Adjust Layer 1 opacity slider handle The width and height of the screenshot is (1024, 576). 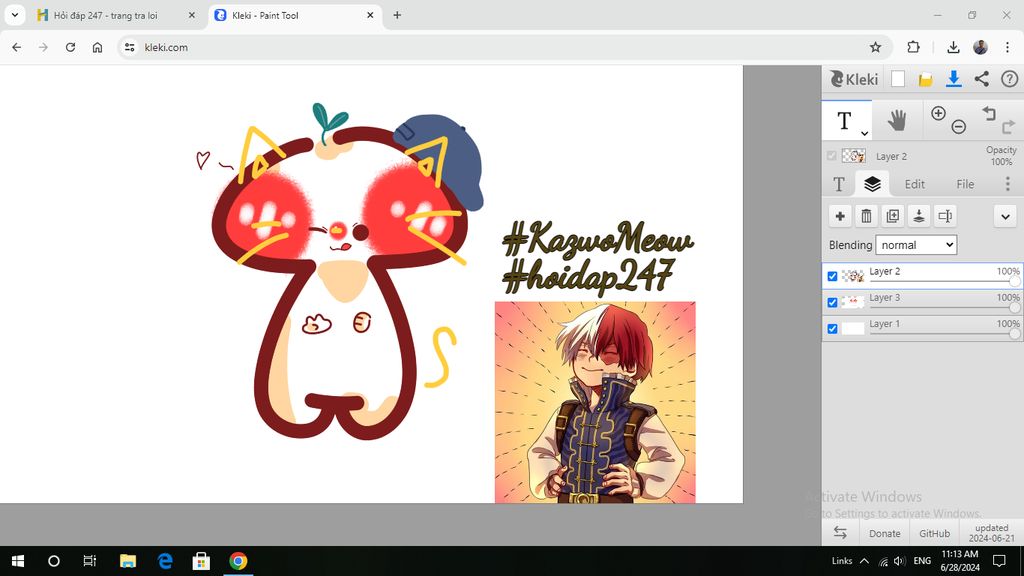pyautogui.click(x=1014, y=334)
